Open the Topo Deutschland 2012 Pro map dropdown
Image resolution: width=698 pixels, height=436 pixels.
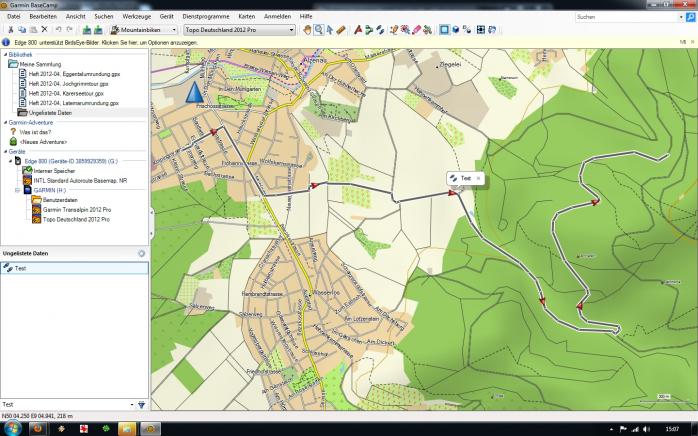pos(240,30)
